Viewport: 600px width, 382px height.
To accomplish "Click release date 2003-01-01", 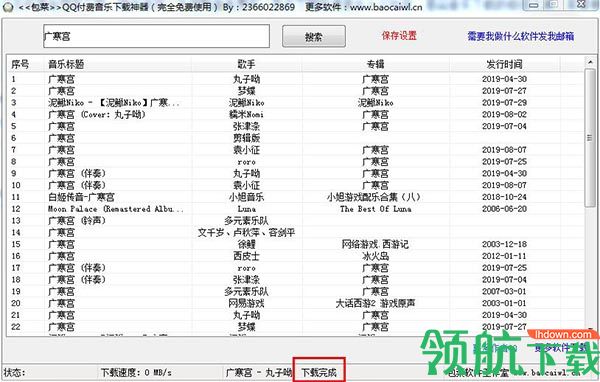I will coord(504,304).
